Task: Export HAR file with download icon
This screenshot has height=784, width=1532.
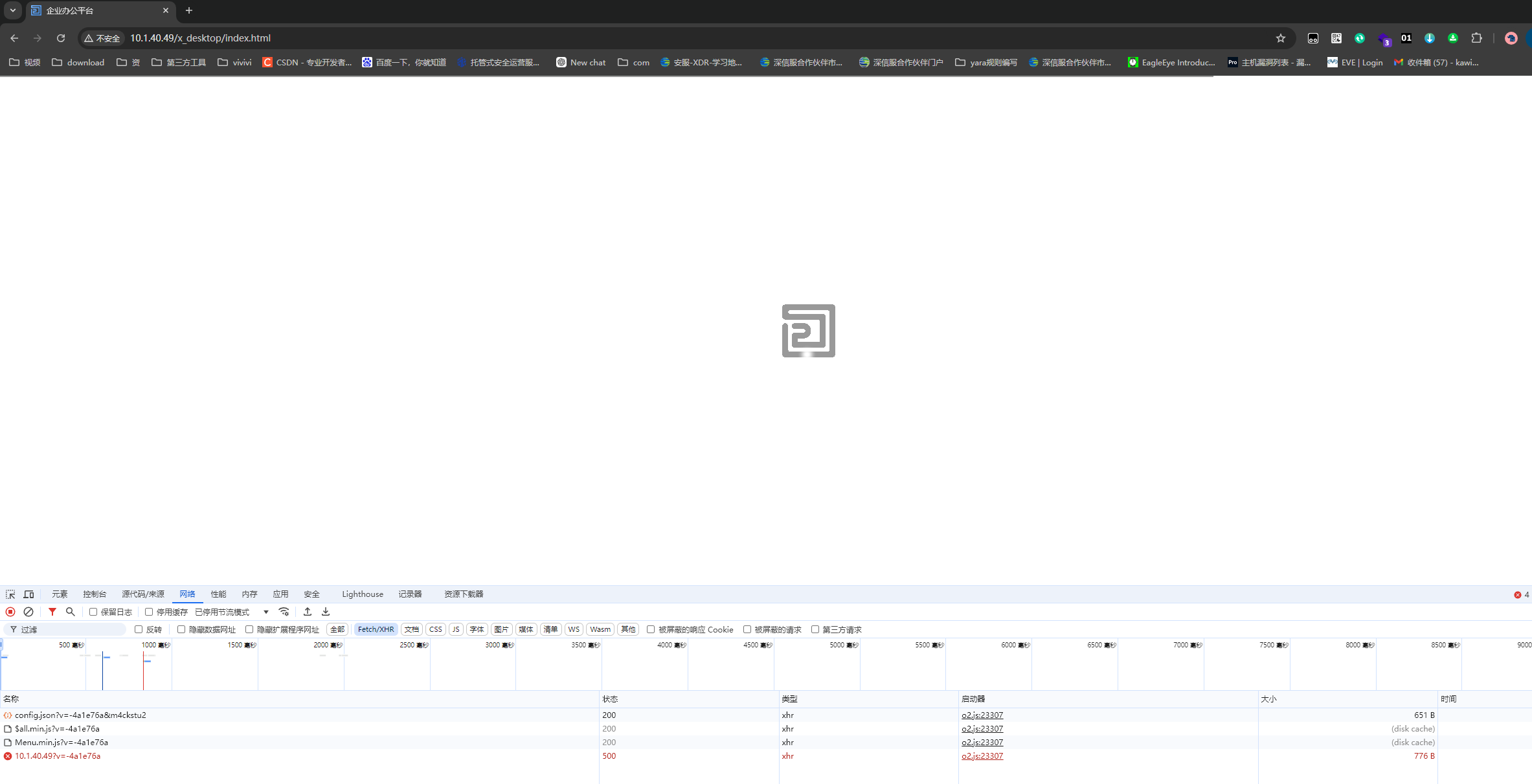Action: 326,612
